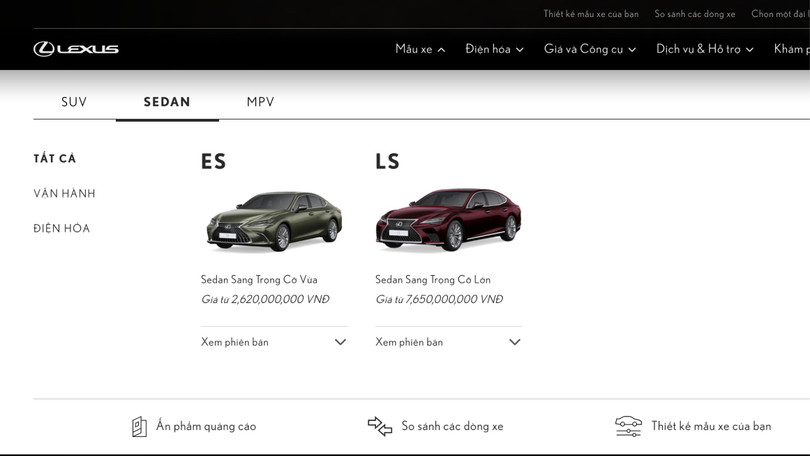810x456 pixels.
Task: Open the Giá và Công cụ dropdown
Action: [589, 49]
